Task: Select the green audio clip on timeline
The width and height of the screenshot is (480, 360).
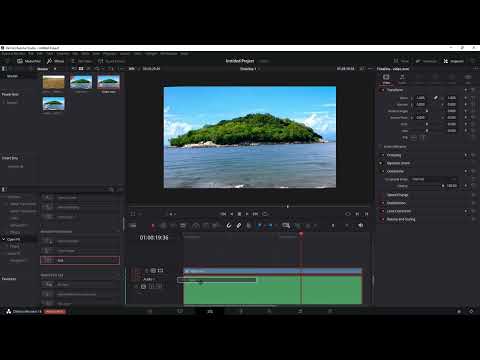Action: [273, 289]
